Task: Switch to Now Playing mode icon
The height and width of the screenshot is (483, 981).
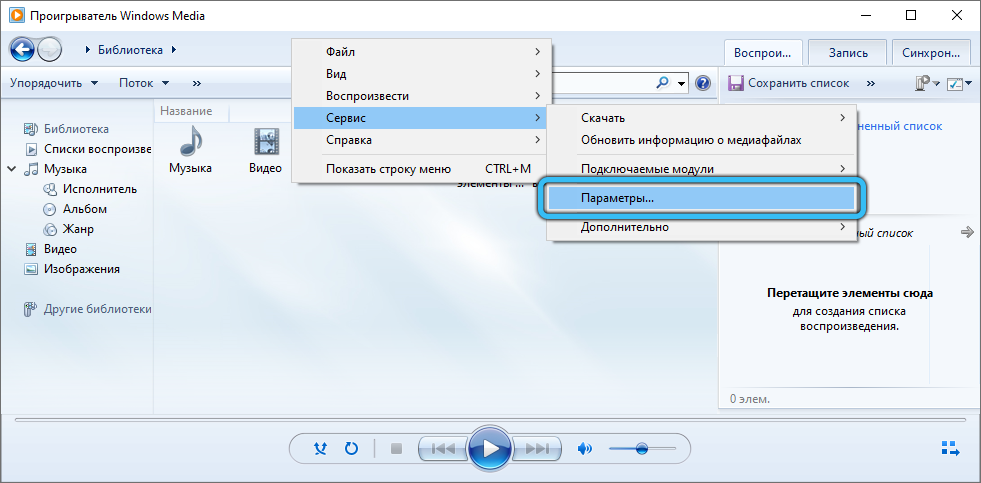Action: (949, 448)
